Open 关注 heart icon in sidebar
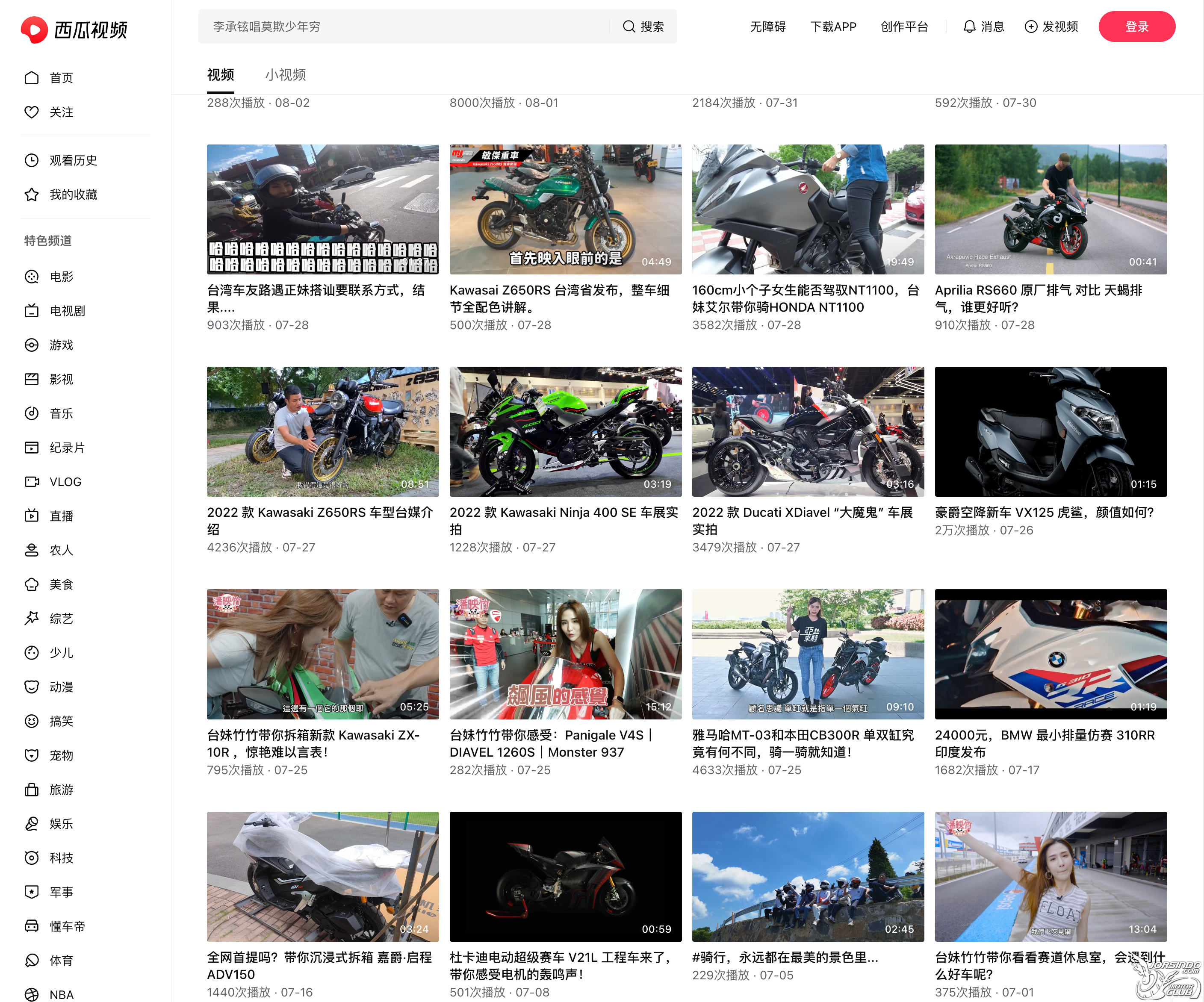Screen dimensions: 1204x1002 tap(32, 112)
